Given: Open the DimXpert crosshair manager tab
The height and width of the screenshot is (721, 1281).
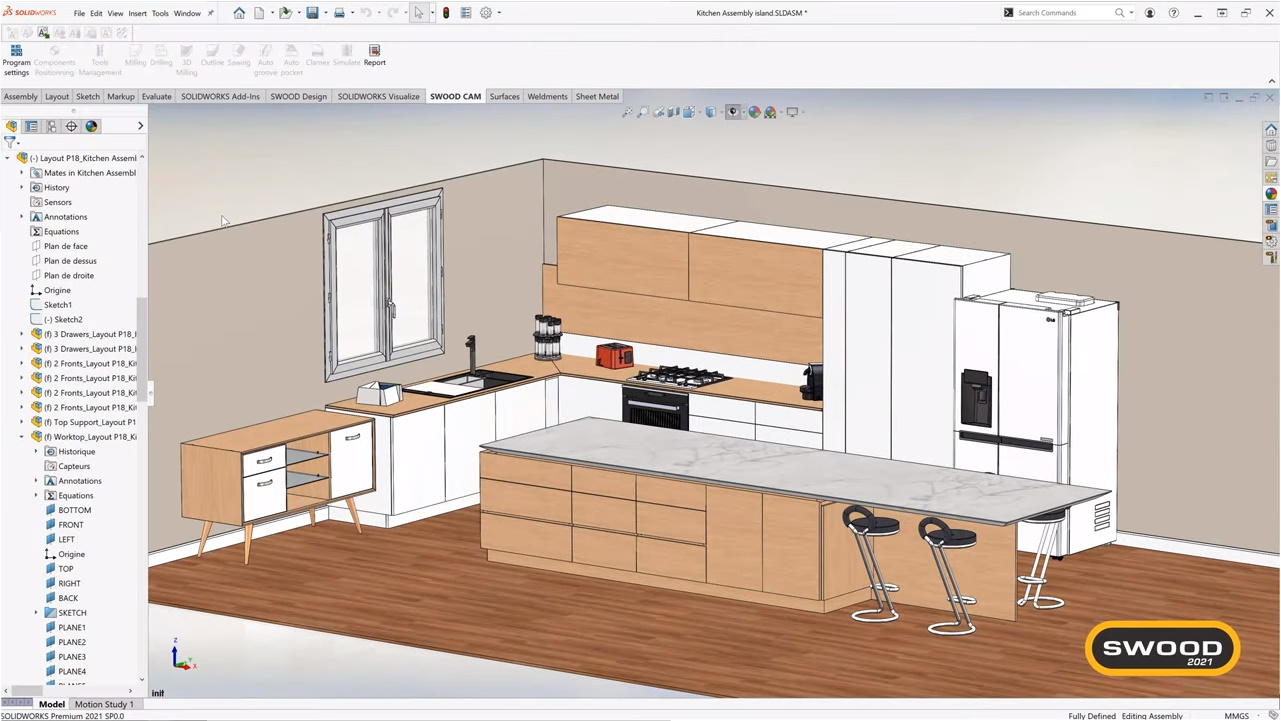Looking at the screenshot, I should point(71,126).
